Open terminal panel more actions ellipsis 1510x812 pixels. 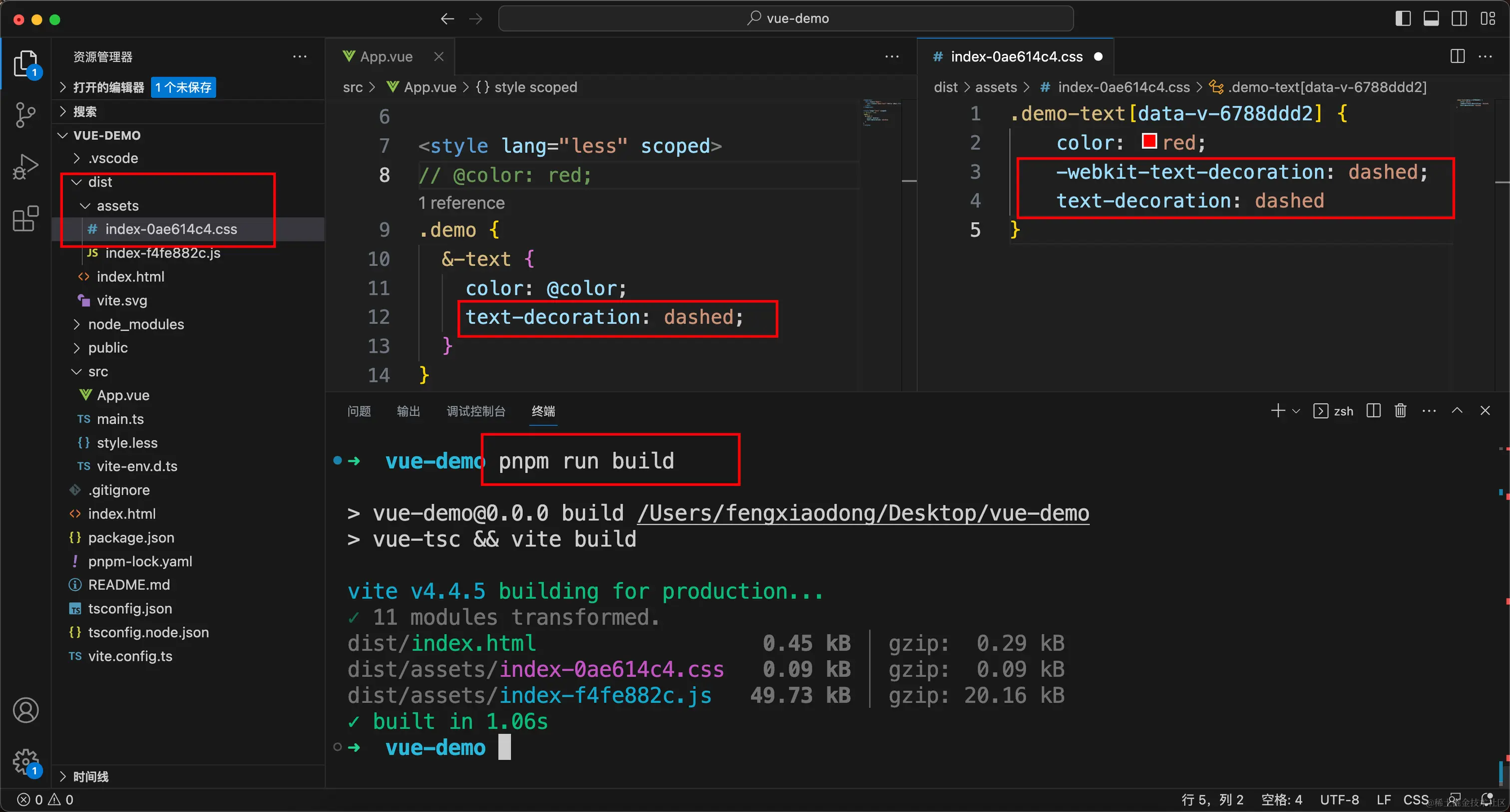1429,411
